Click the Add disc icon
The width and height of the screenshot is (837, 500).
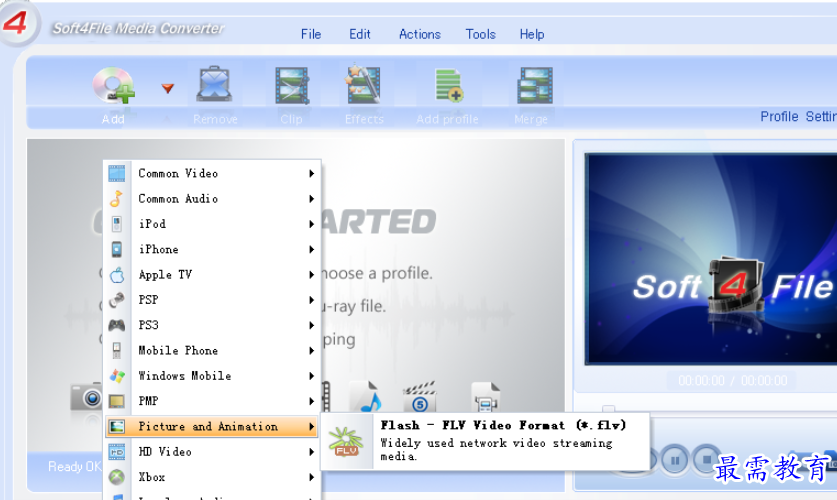[x=113, y=85]
